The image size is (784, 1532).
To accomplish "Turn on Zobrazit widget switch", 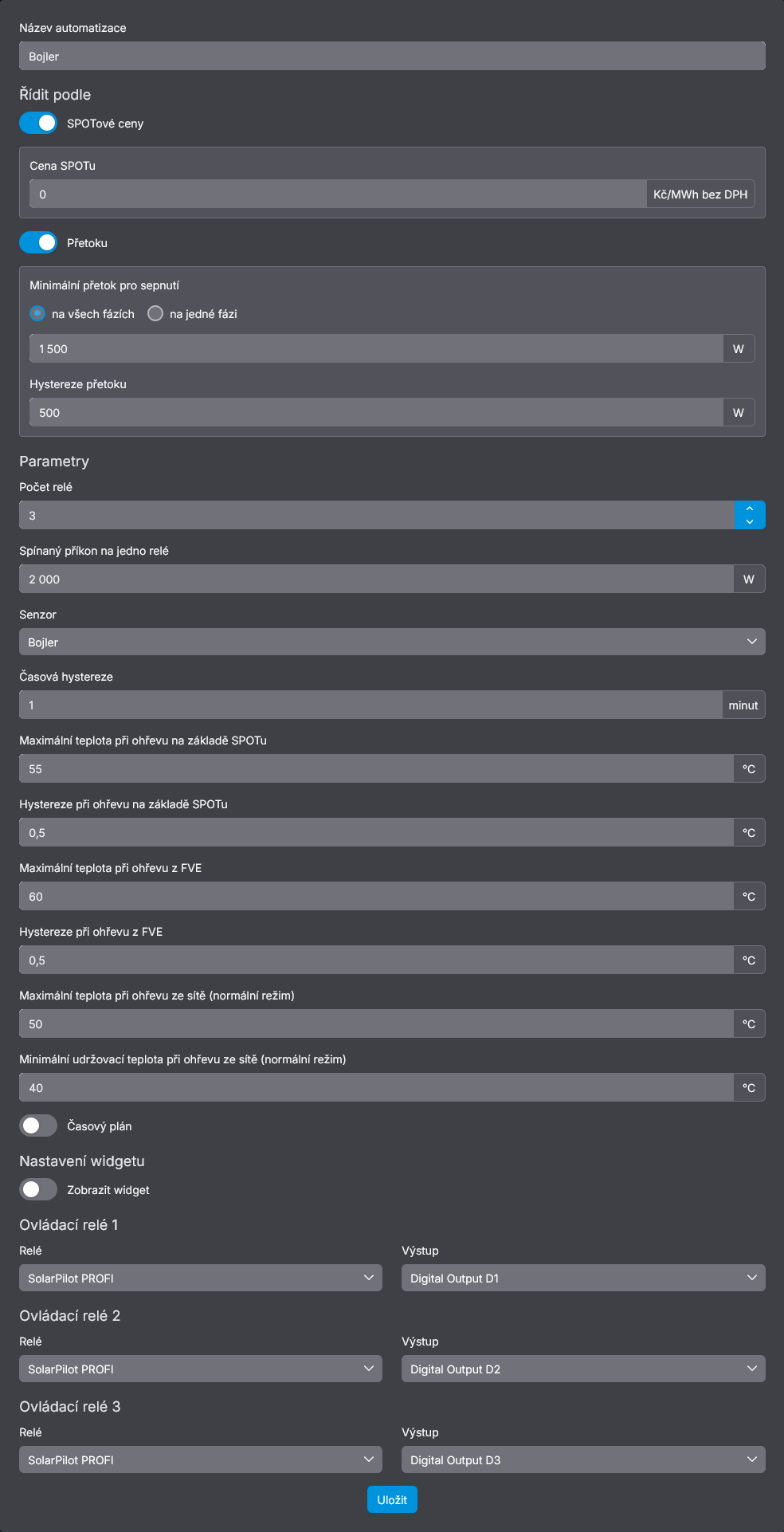I will (x=38, y=1189).
